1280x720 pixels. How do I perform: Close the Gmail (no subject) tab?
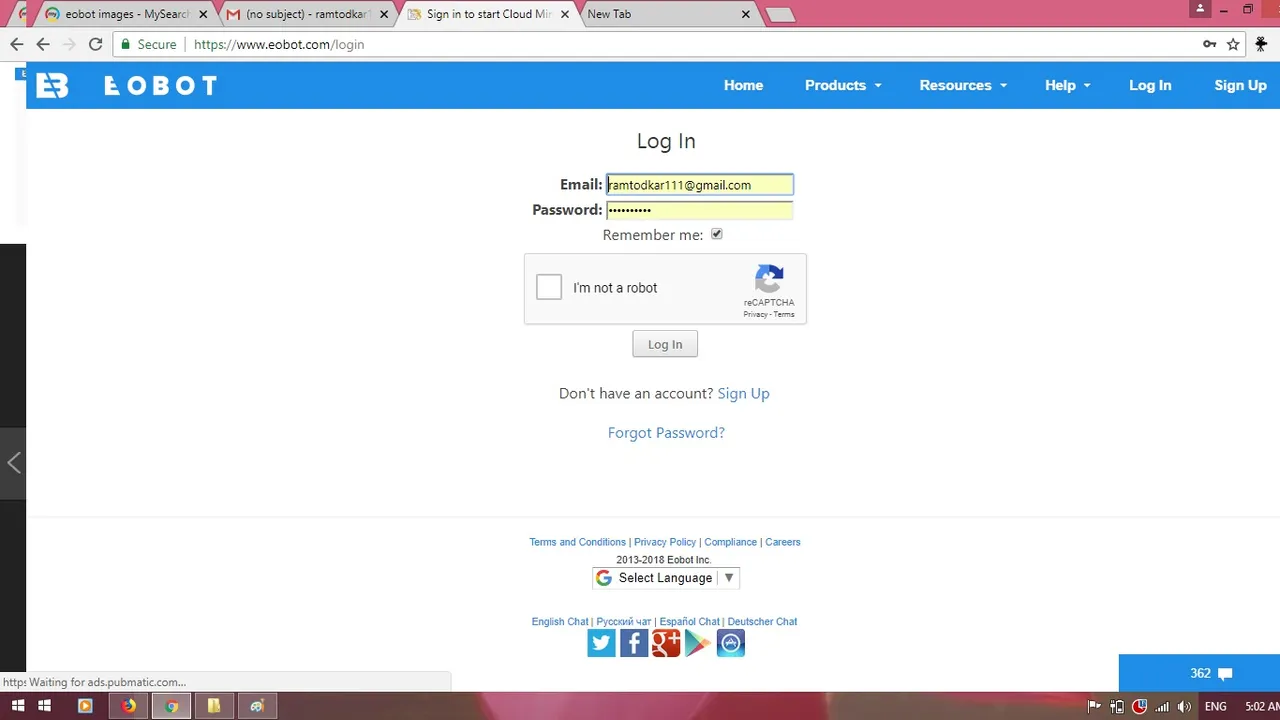[384, 15]
